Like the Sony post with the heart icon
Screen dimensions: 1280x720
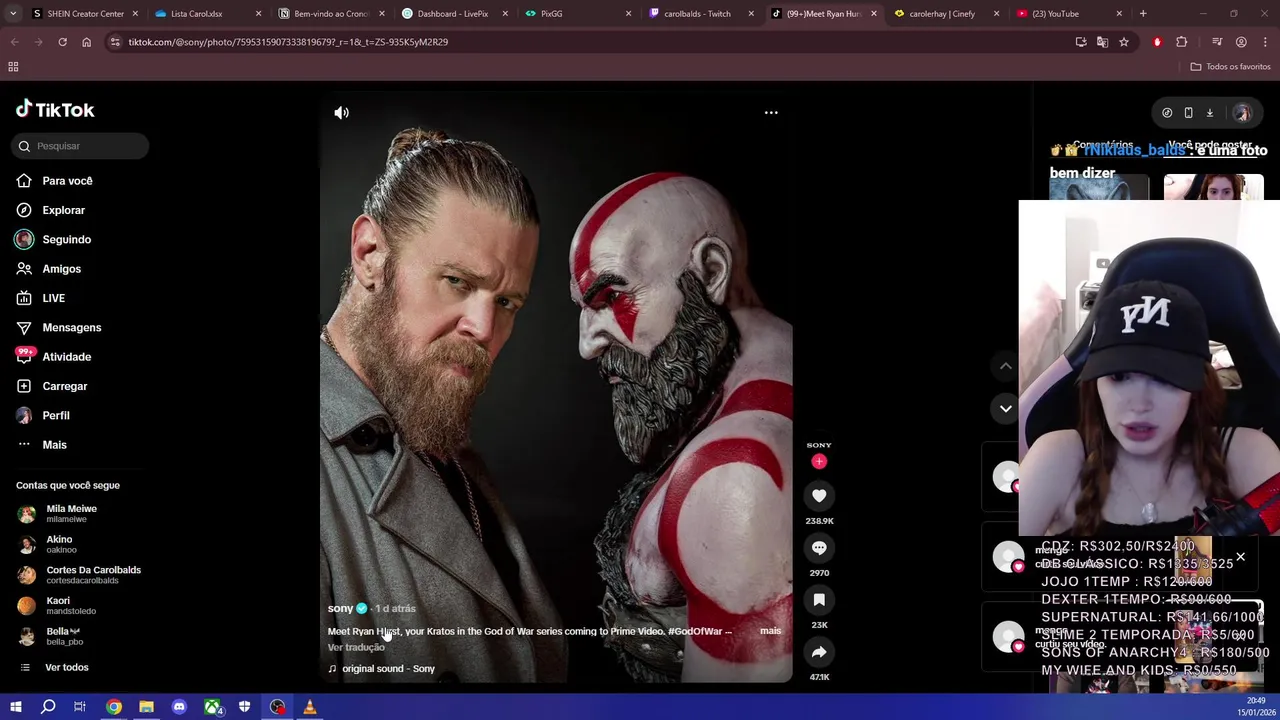819,496
